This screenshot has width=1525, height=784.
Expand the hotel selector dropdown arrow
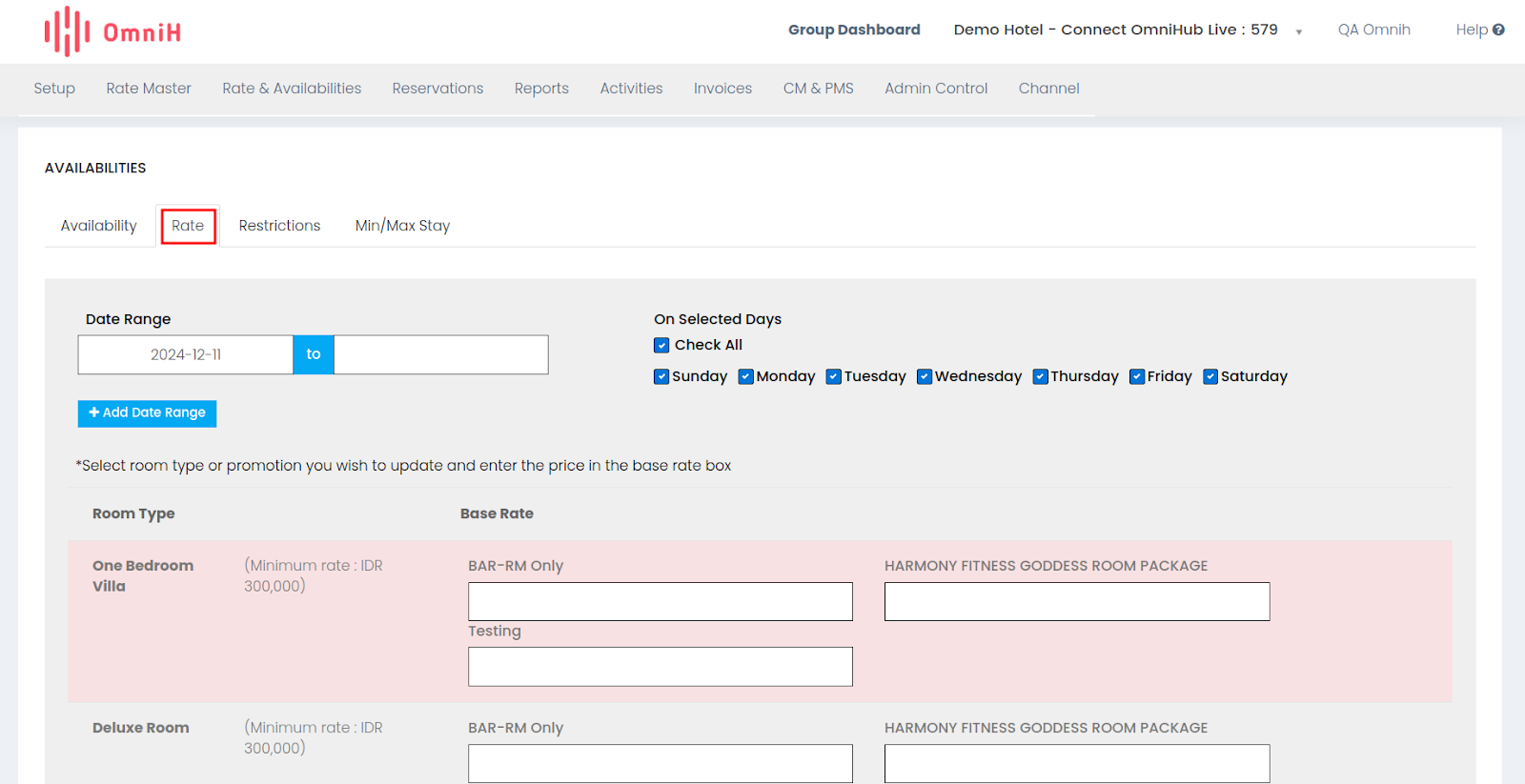click(x=1298, y=31)
